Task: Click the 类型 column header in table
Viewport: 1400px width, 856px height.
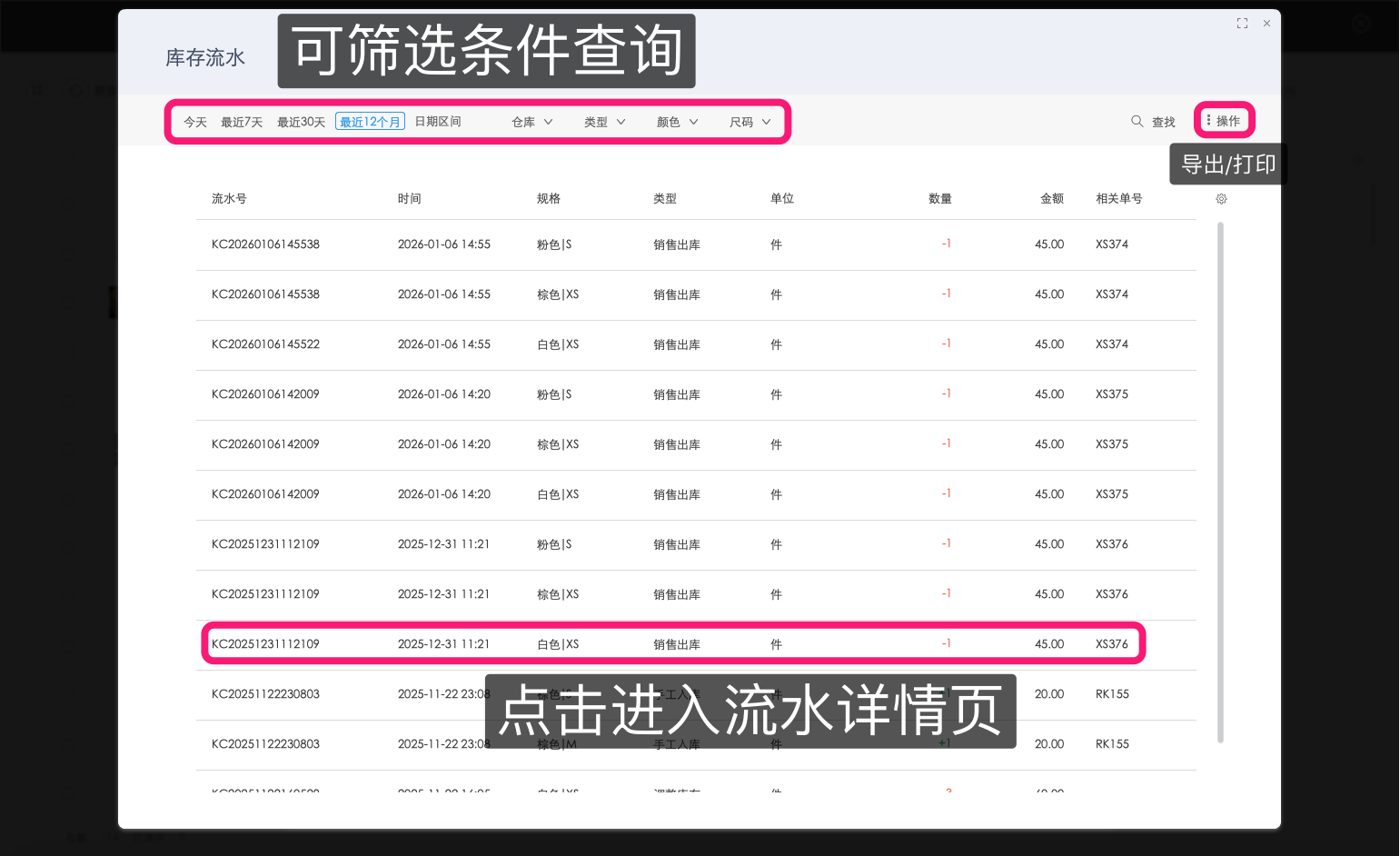Action: (x=665, y=199)
